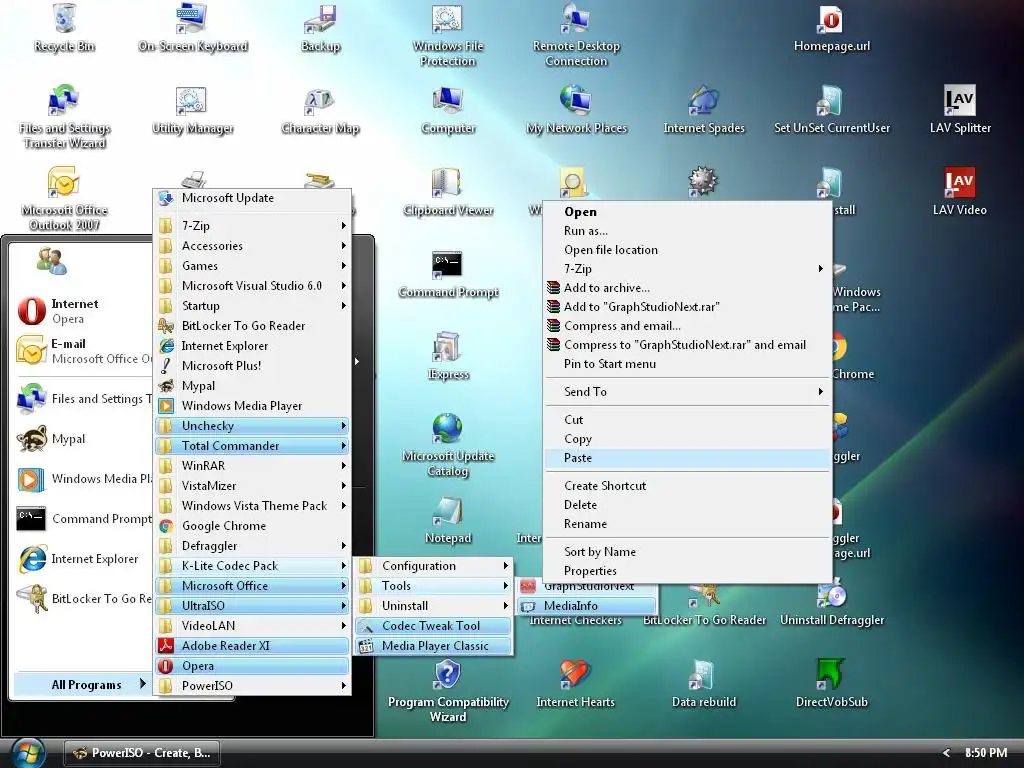Screen dimensions: 1024x768
Task: Open All Programs in Start menu
Action: pyautogui.click(x=82, y=684)
